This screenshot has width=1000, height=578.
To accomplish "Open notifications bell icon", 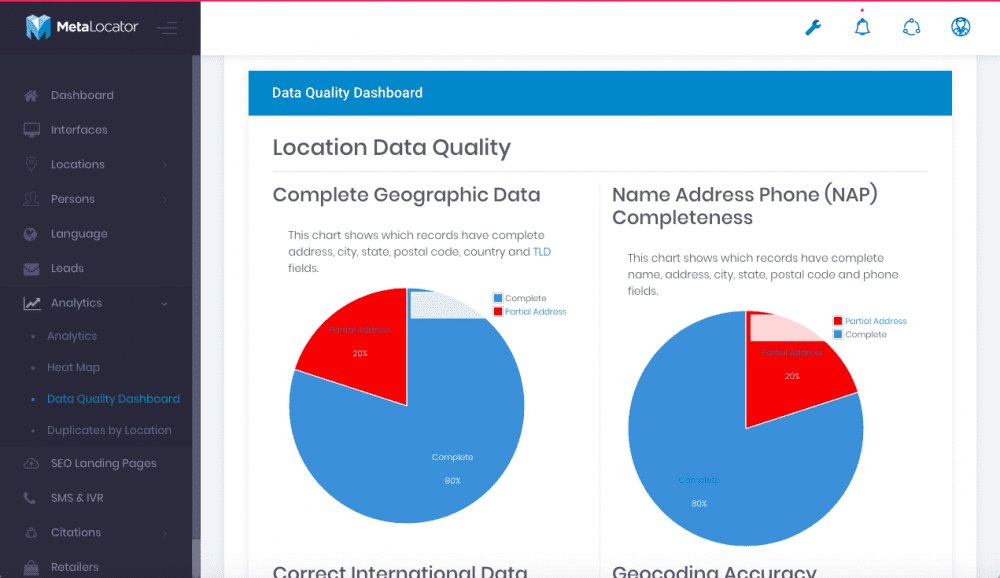I will click(x=862, y=27).
